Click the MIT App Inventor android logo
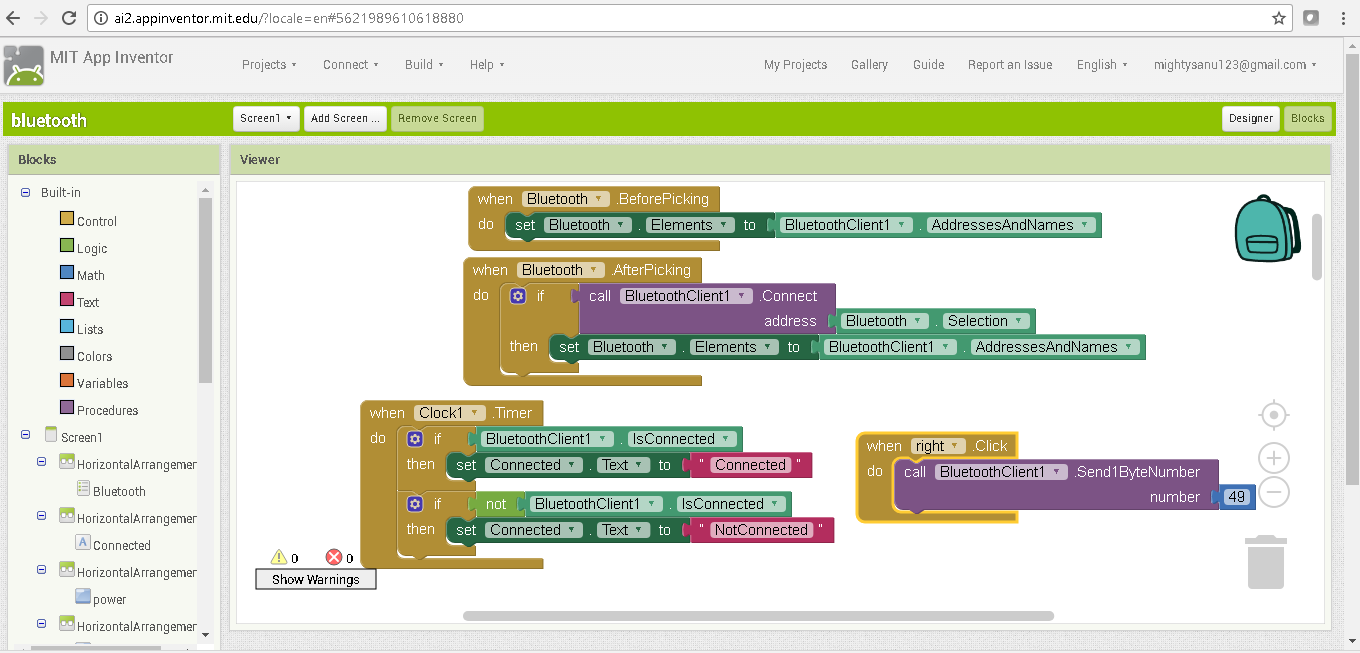Image resolution: width=1360 pixels, height=653 pixels. (24, 65)
